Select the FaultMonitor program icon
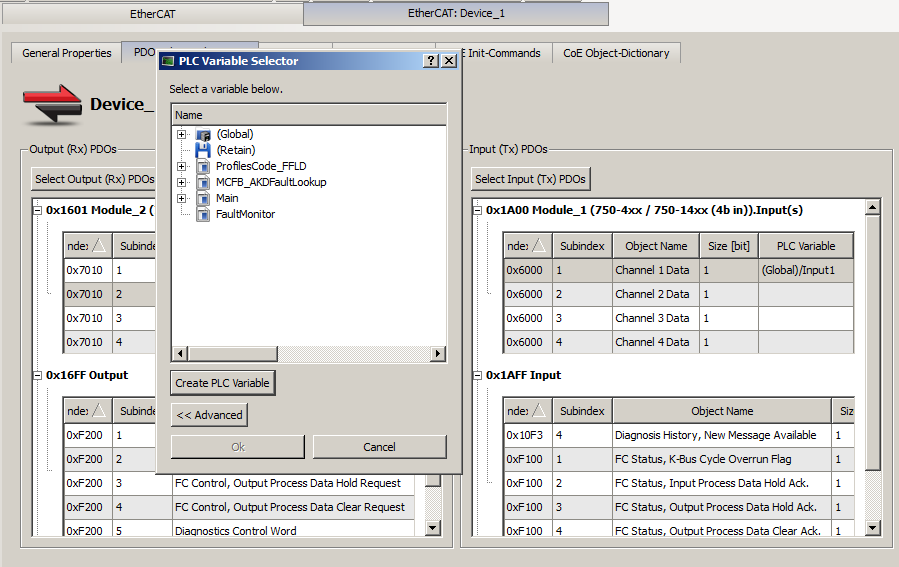 pos(203,215)
